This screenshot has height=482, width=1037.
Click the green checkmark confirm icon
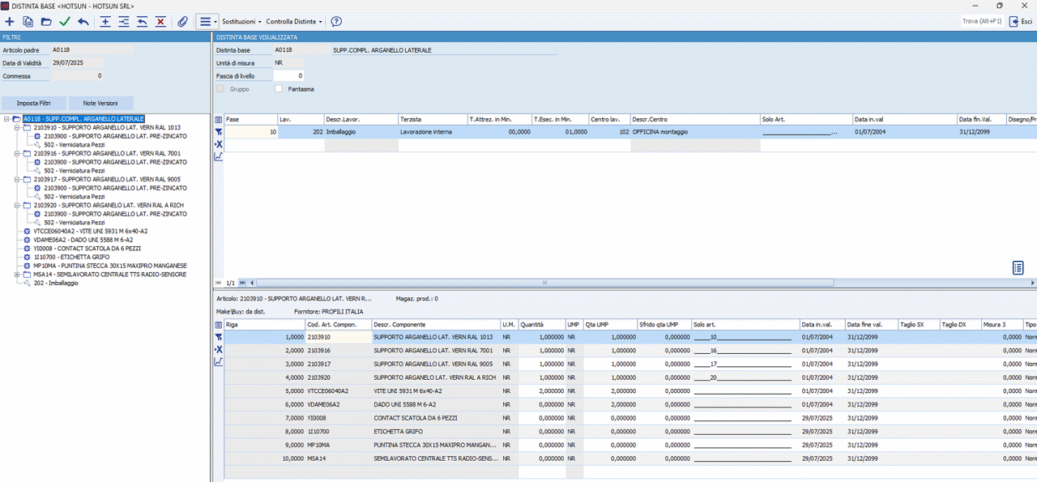(65, 21)
